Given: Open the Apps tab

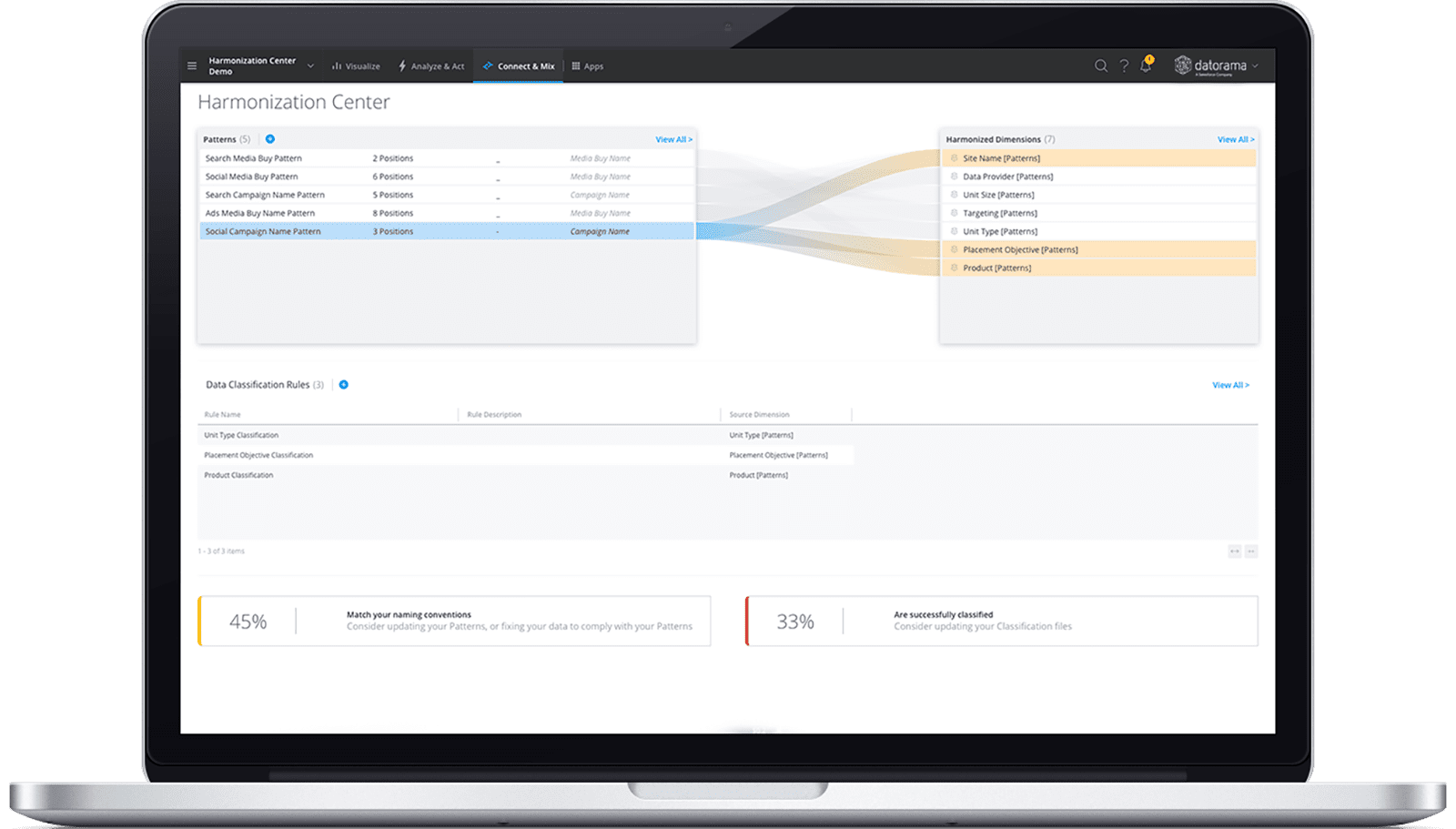Looking at the screenshot, I should pos(588,66).
